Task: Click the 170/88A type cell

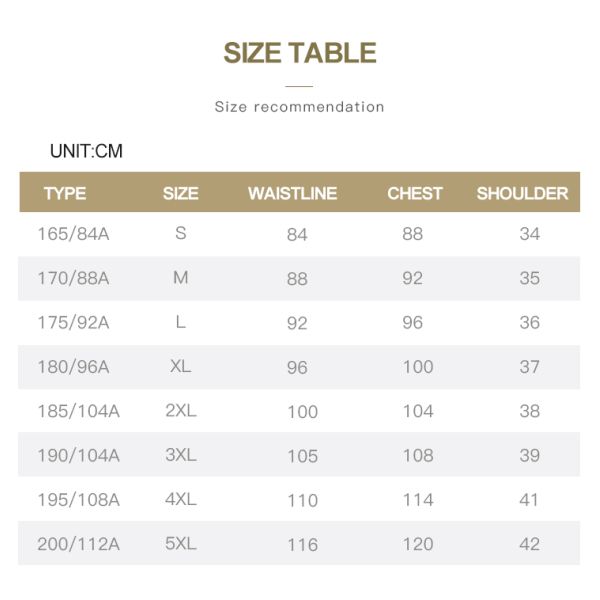Action: [73, 278]
